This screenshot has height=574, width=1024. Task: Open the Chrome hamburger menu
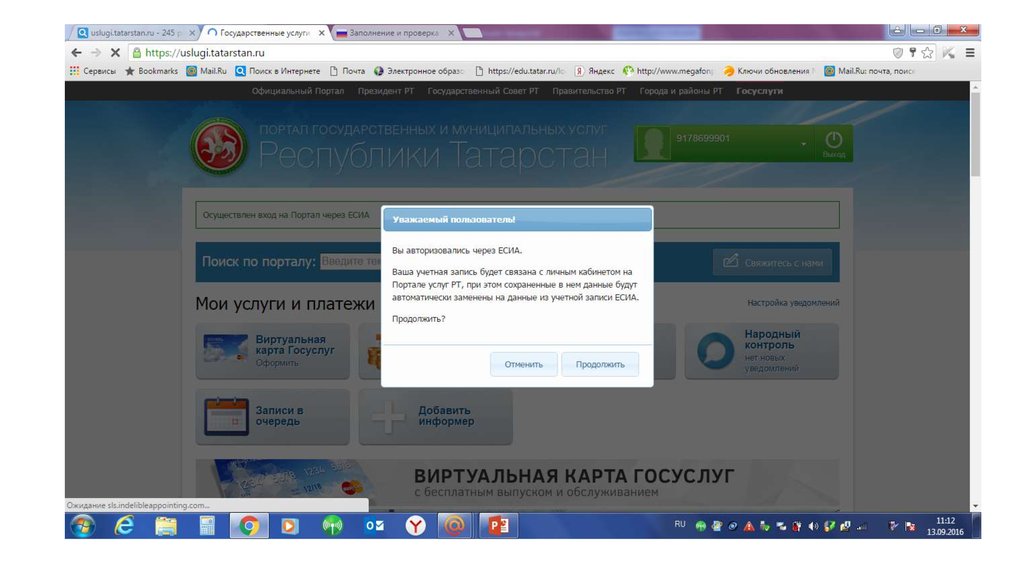coord(969,53)
